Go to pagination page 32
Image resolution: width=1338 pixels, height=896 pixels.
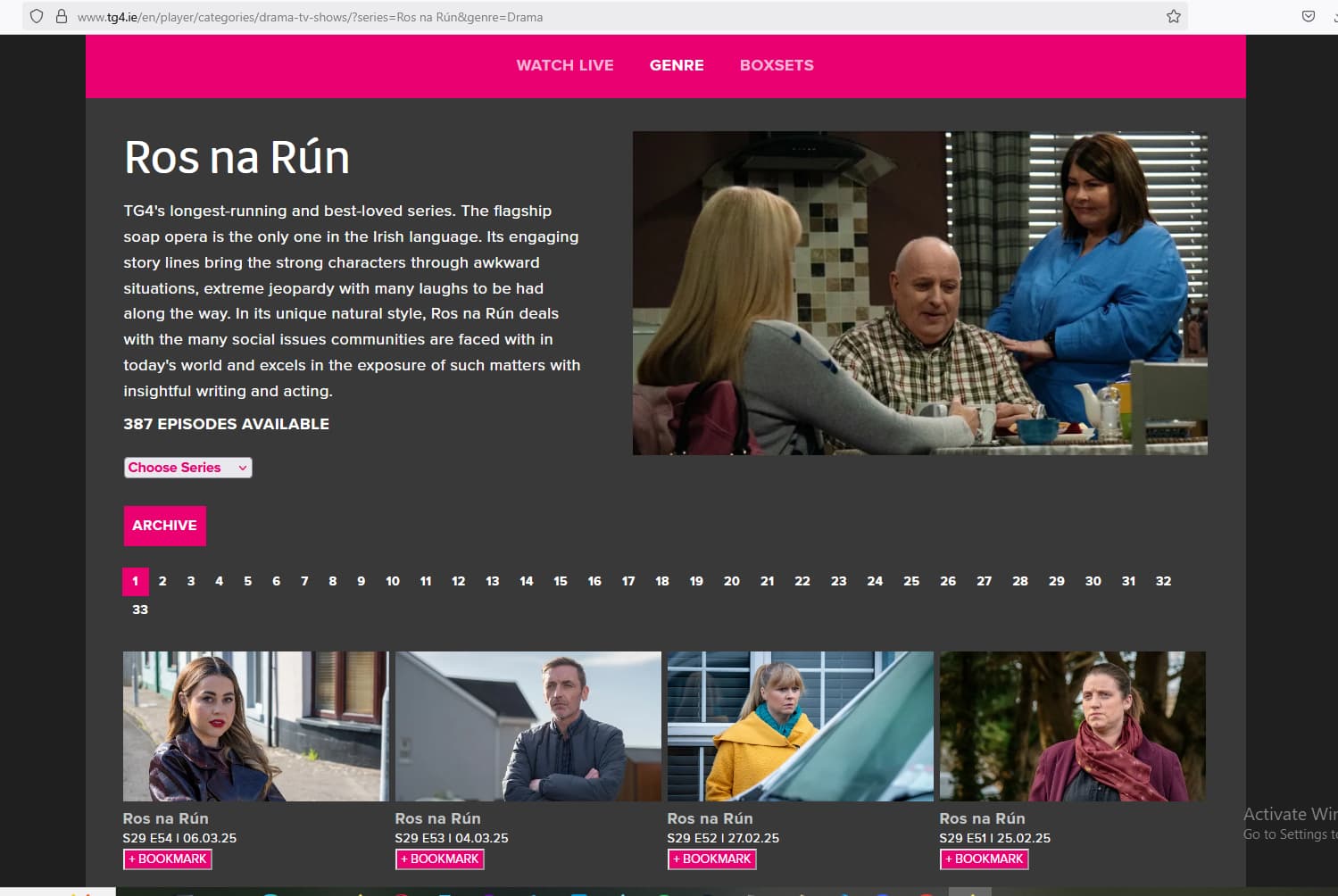click(1163, 581)
